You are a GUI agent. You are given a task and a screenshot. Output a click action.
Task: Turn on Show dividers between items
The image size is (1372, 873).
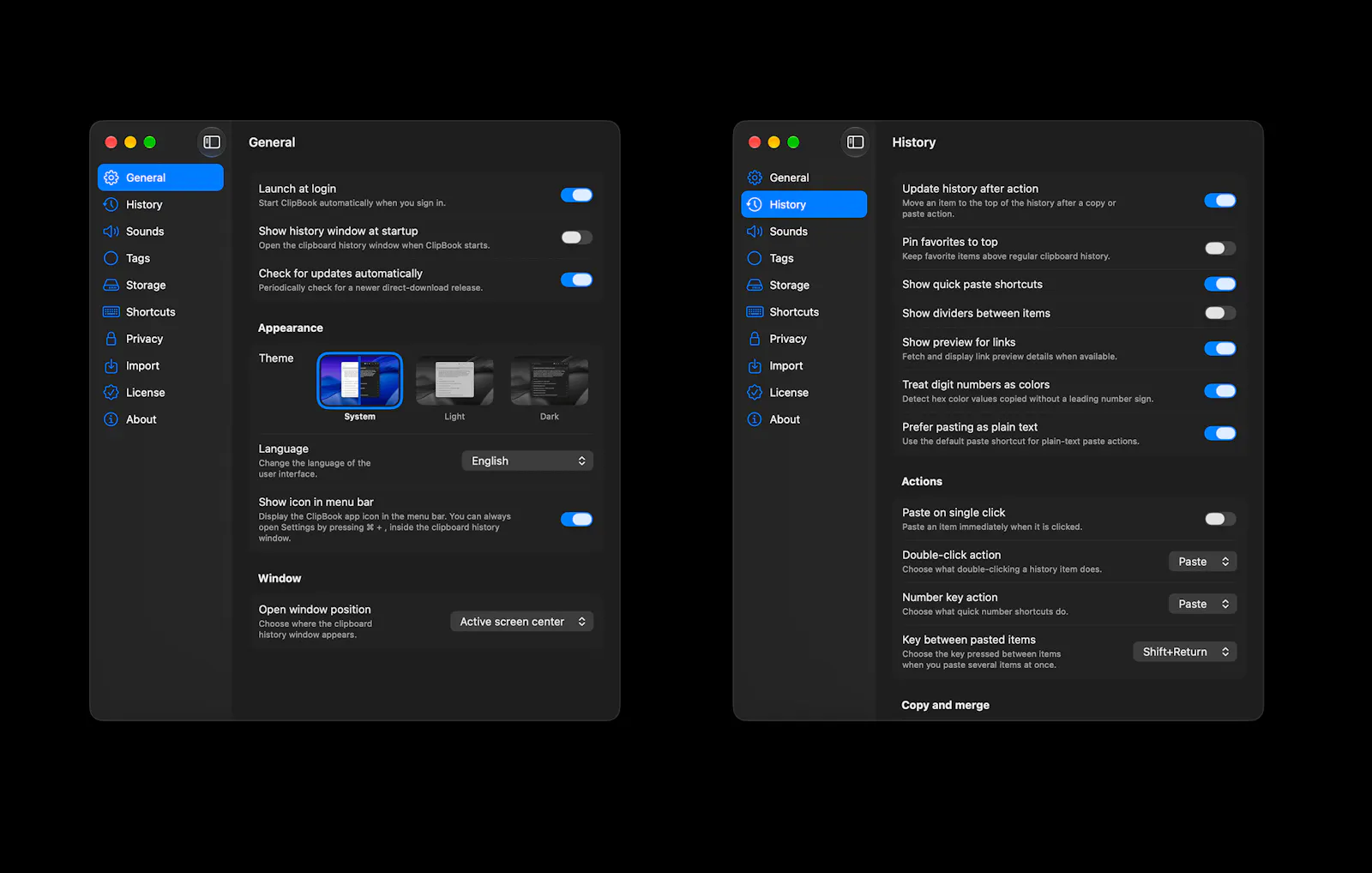point(1220,313)
